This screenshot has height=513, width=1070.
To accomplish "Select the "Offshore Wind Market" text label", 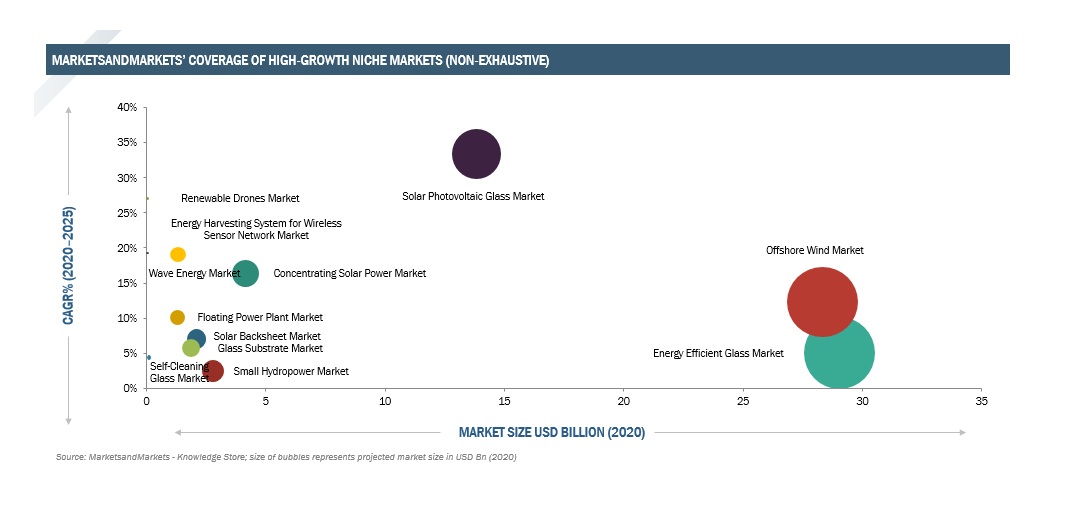I will 814,251.
